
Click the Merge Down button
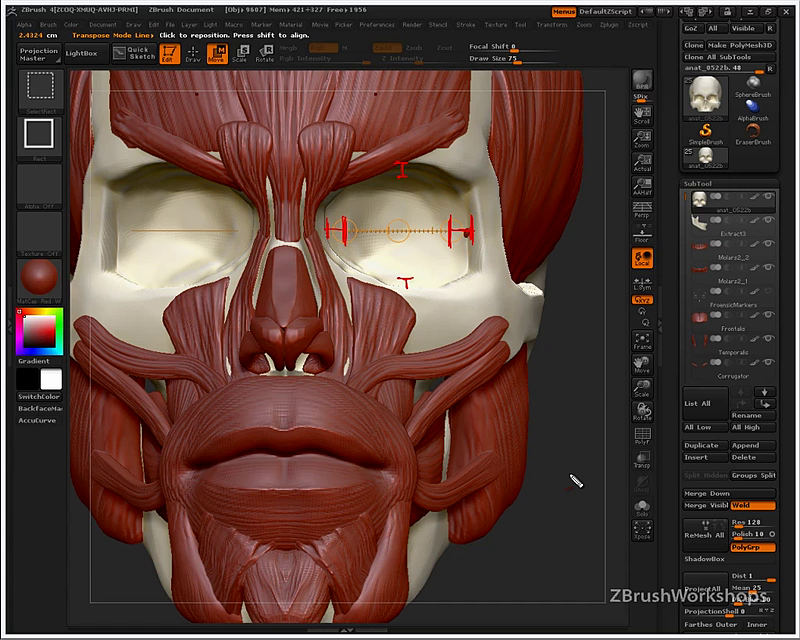point(730,494)
